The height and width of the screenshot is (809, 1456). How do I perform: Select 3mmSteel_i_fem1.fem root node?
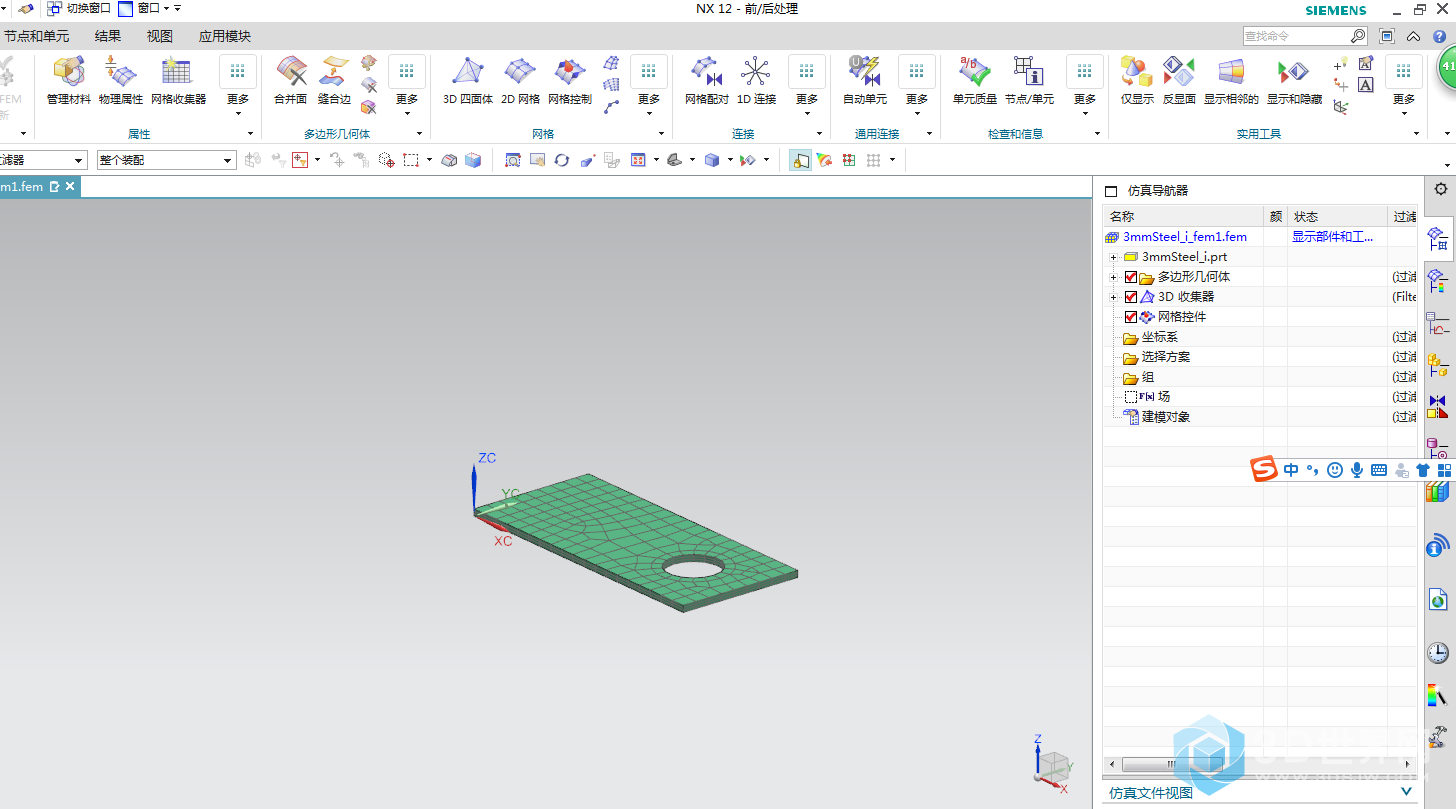pyautogui.click(x=1184, y=237)
